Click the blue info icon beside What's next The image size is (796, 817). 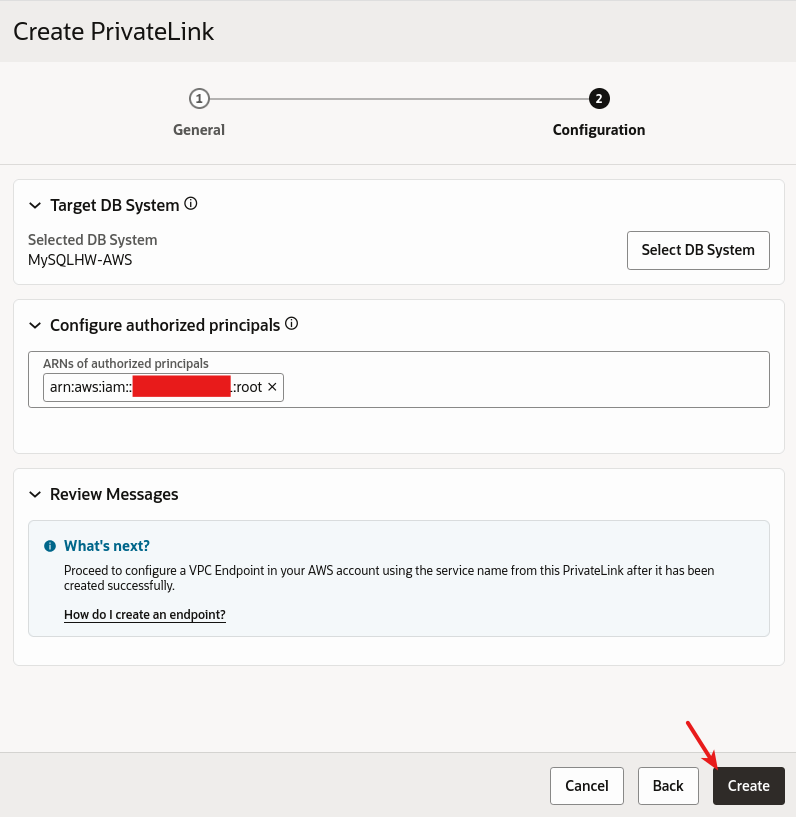point(50,546)
